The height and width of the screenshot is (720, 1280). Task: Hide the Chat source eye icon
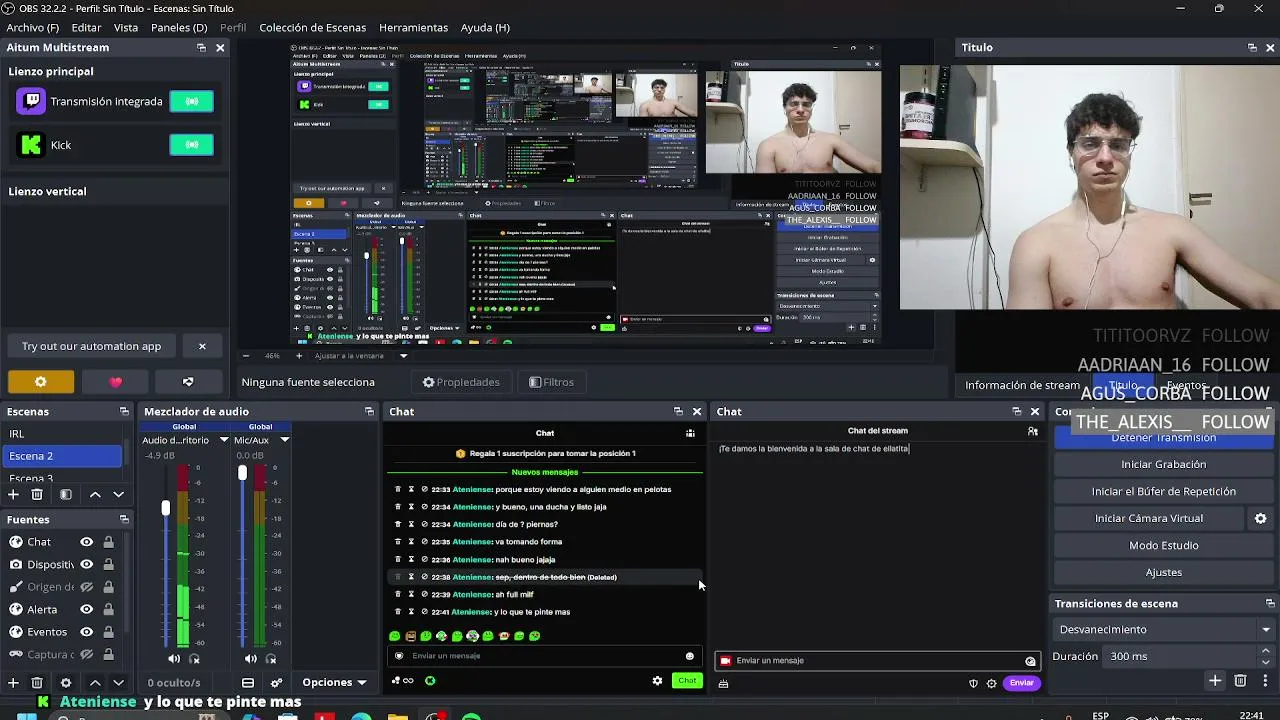point(87,542)
